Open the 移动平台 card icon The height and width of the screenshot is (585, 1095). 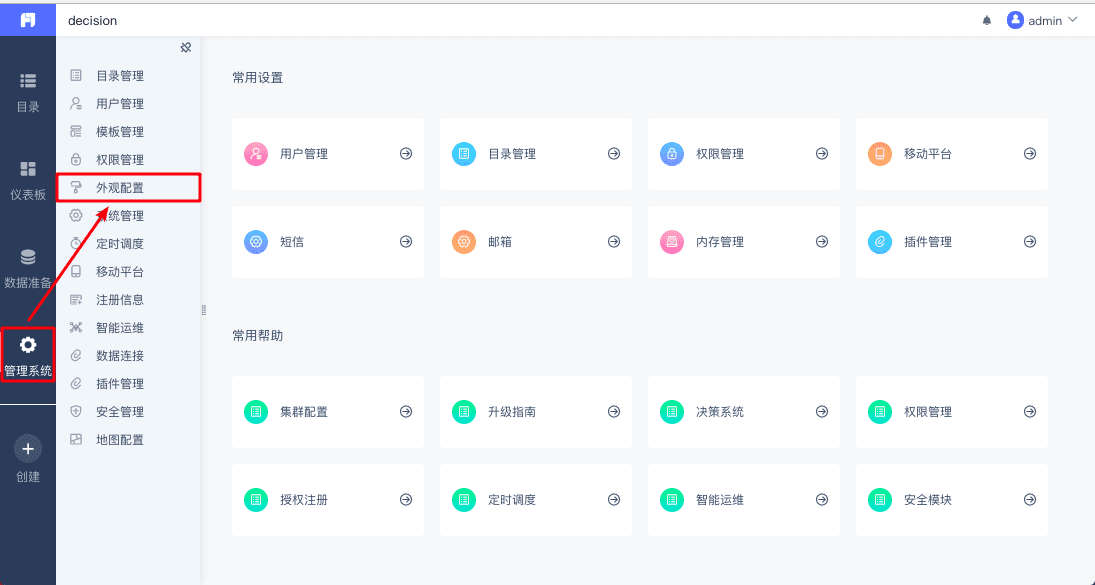pyautogui.click(x=880, y=154)
